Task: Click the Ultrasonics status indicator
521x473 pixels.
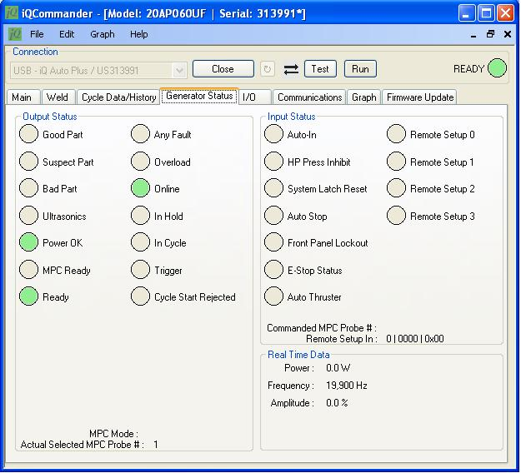Action: pyautogui.click(x=29, y=215)
